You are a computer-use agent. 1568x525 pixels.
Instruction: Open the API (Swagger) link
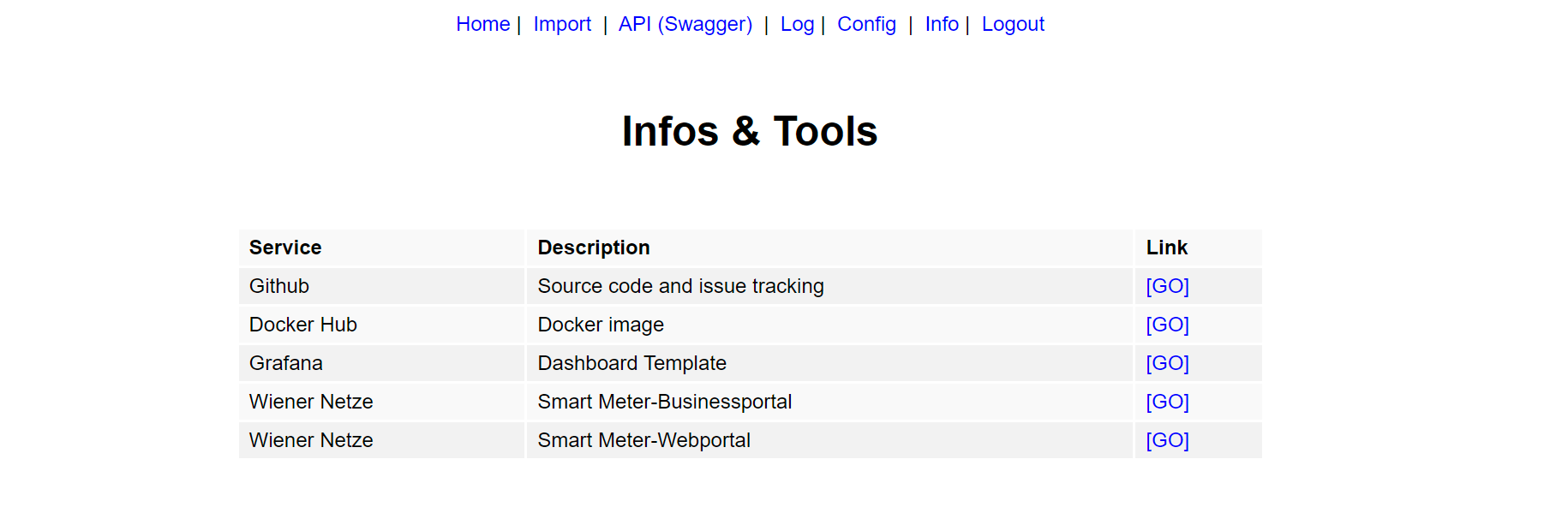pyautogui.click(x=685, y=24)
